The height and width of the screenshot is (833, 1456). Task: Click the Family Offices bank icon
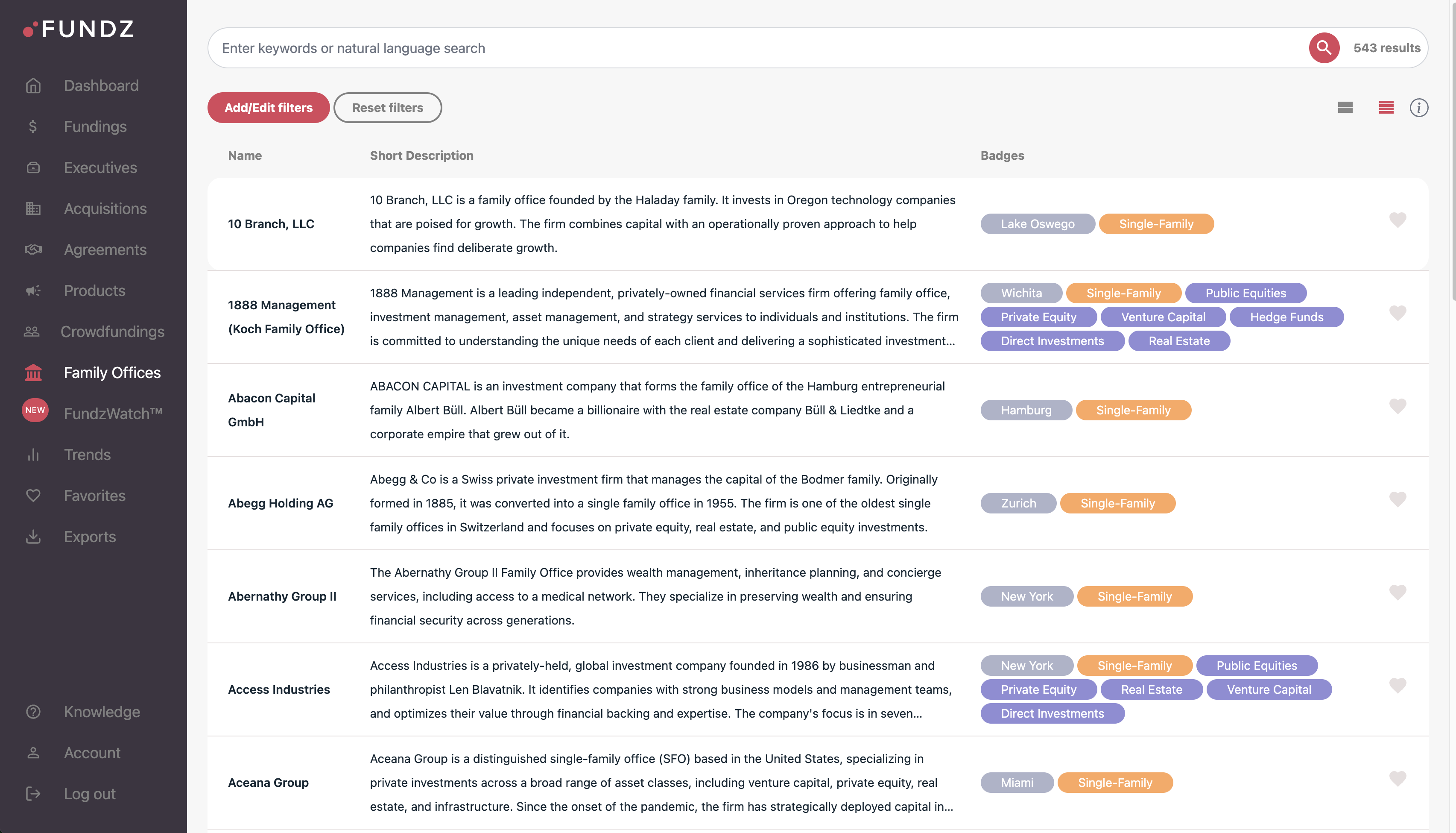tap(33, 373)
